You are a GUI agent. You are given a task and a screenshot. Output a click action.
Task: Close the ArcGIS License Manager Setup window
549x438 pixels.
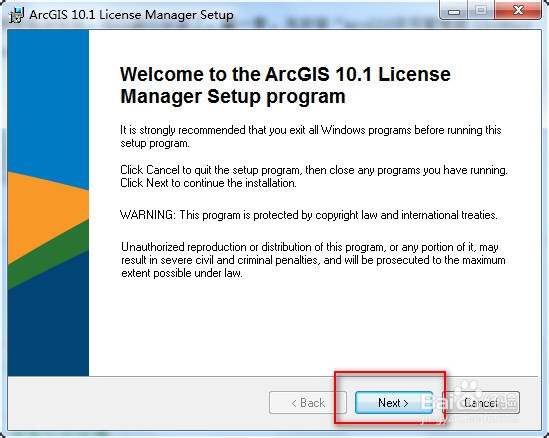click(518, 11)
